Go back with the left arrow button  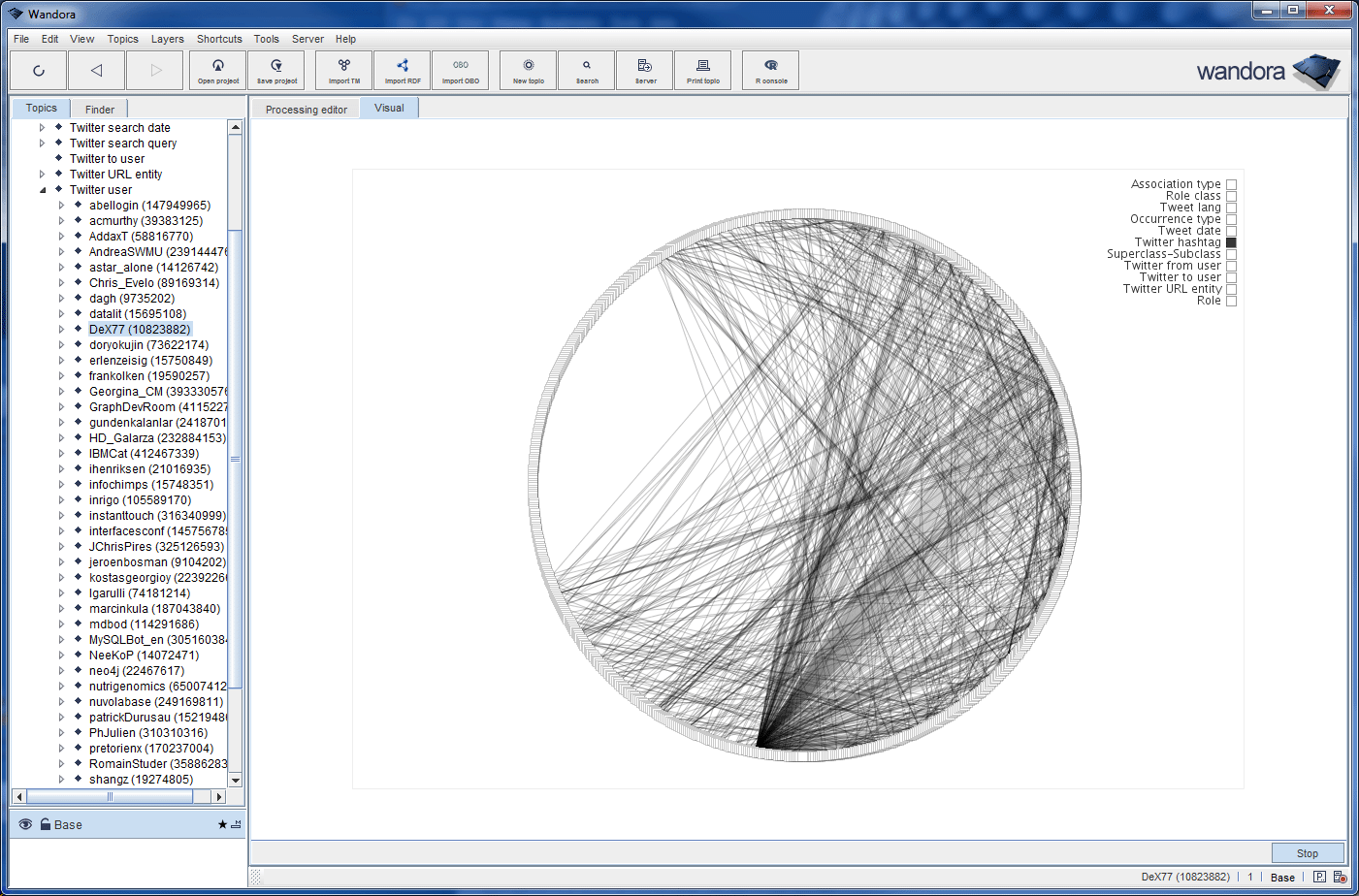pos(96,70)
